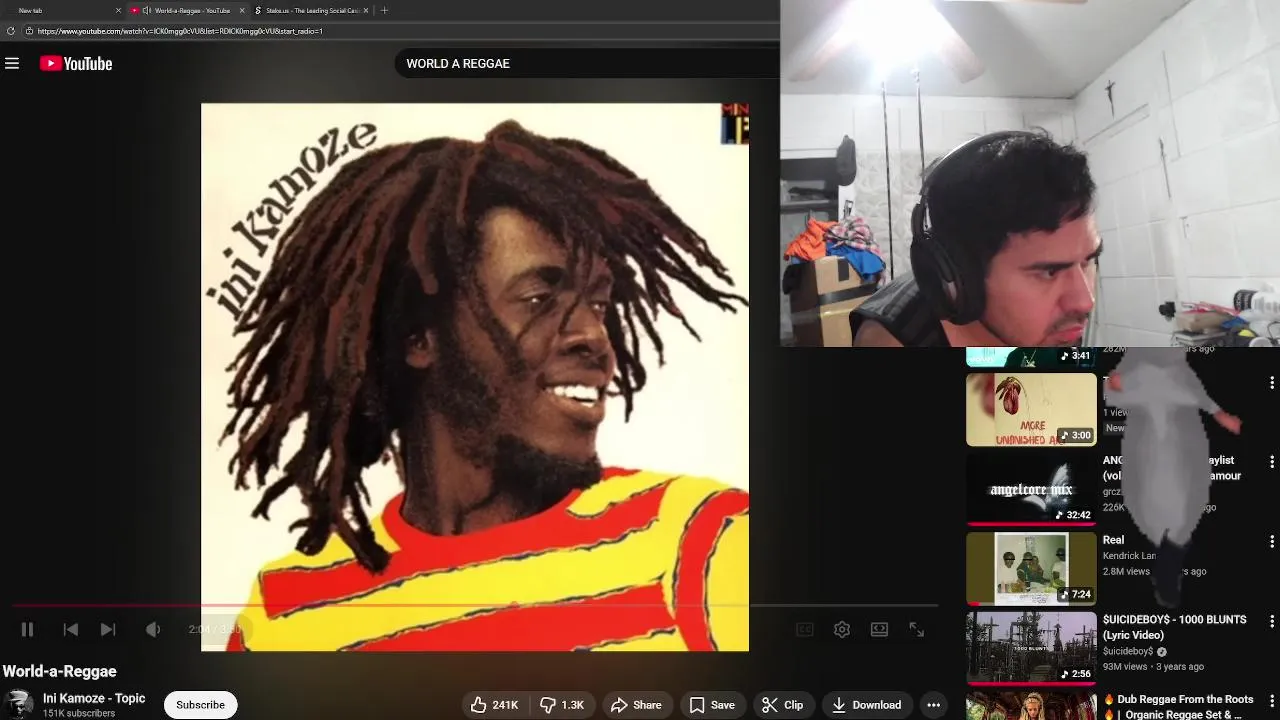The width and height of the screenshot is (1280, 720).
Task: Open more actions three-dot menu under video
Action: point(933,705)
